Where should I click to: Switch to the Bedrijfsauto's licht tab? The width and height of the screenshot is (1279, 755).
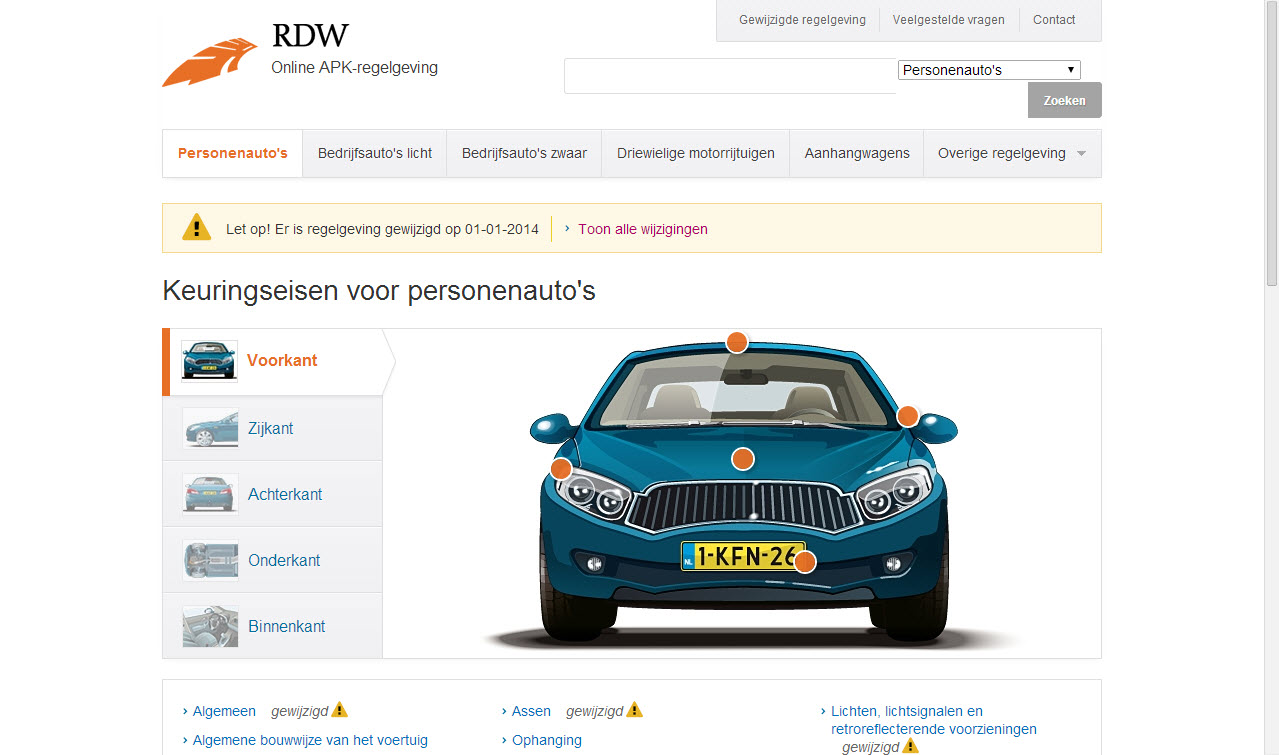(375, 154)
